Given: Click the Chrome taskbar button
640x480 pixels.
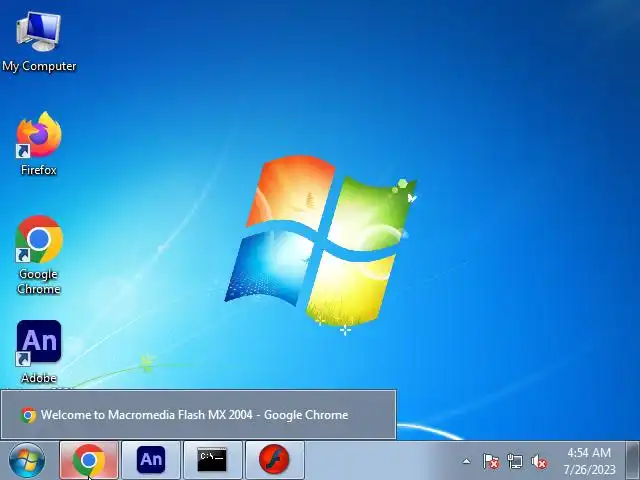Looking at the screenshot, I should 89,460.
